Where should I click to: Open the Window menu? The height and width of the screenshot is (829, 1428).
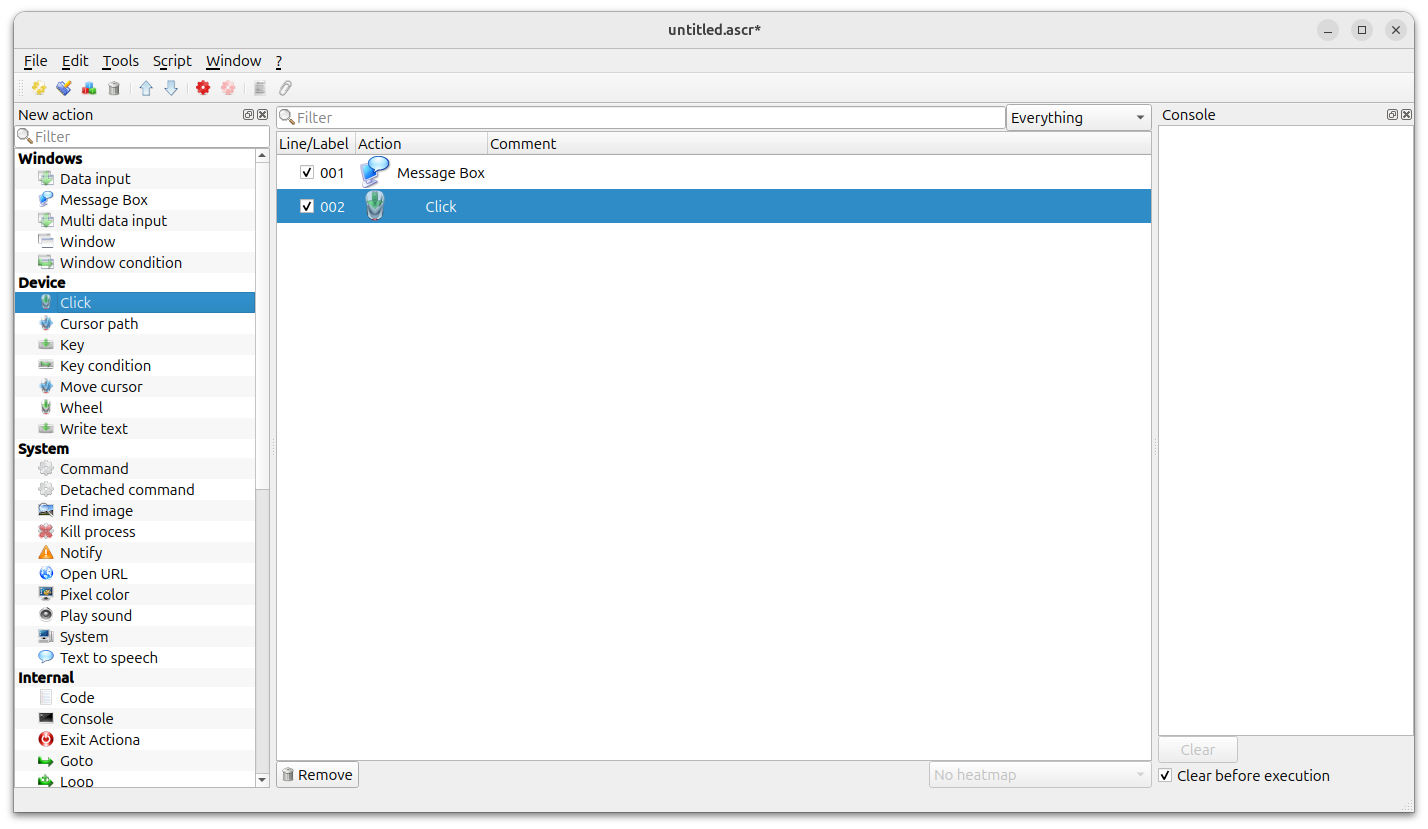click(x=233, y=61)
